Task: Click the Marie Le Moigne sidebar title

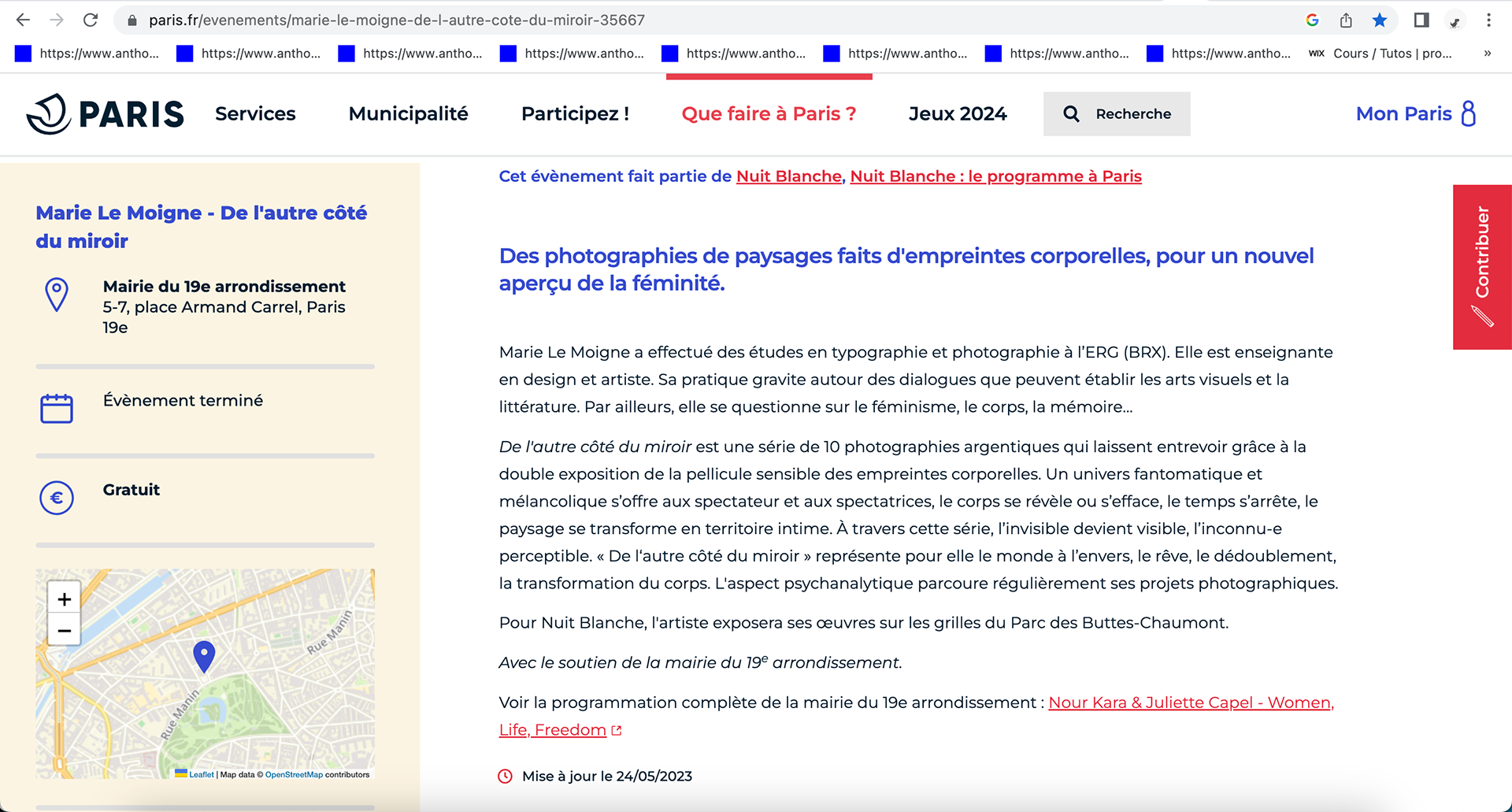Action: [201, 227]
